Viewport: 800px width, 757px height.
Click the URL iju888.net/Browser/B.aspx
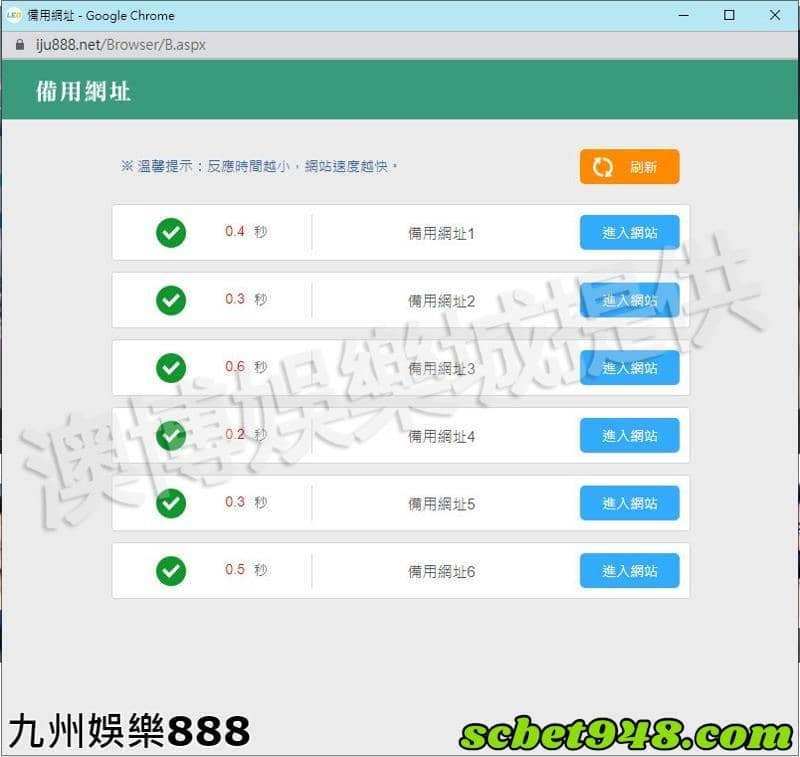[120, 45]
